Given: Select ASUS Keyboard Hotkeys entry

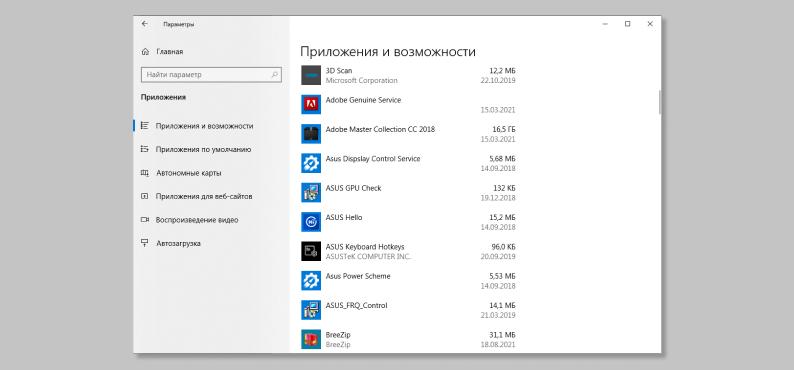Looking at the screenshot, I should tap(365, 247).
